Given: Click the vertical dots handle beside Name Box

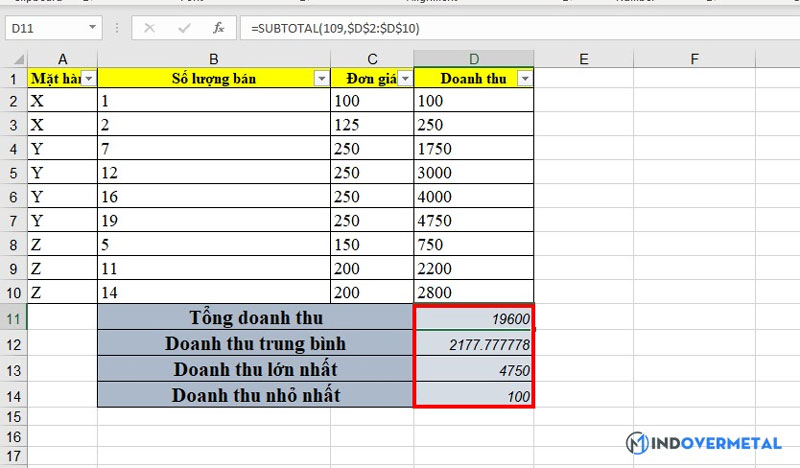Looking at the screenshot, I should pos(118,28).
